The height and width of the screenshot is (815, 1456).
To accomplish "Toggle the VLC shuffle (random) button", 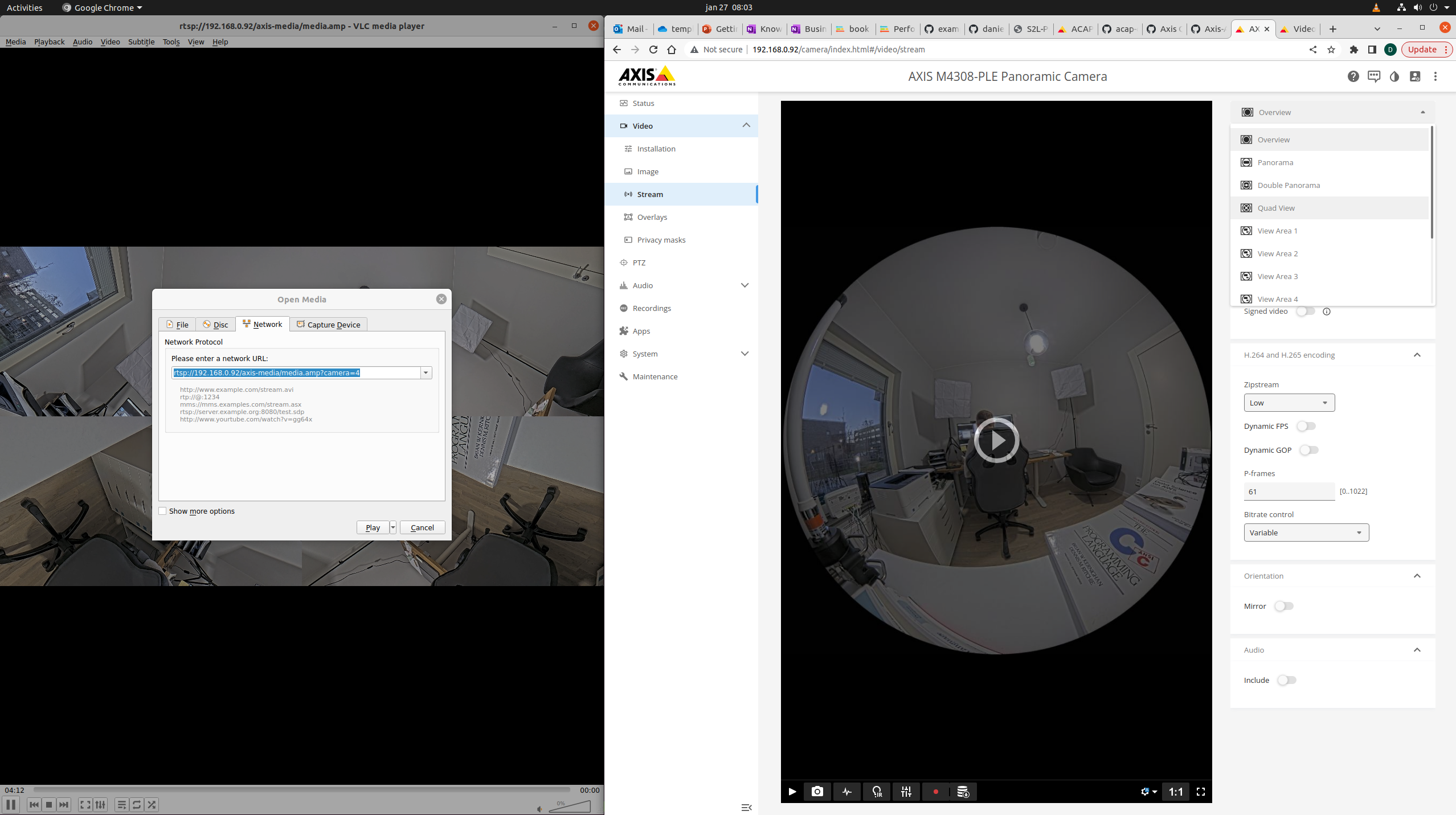I will coord(152,804).
